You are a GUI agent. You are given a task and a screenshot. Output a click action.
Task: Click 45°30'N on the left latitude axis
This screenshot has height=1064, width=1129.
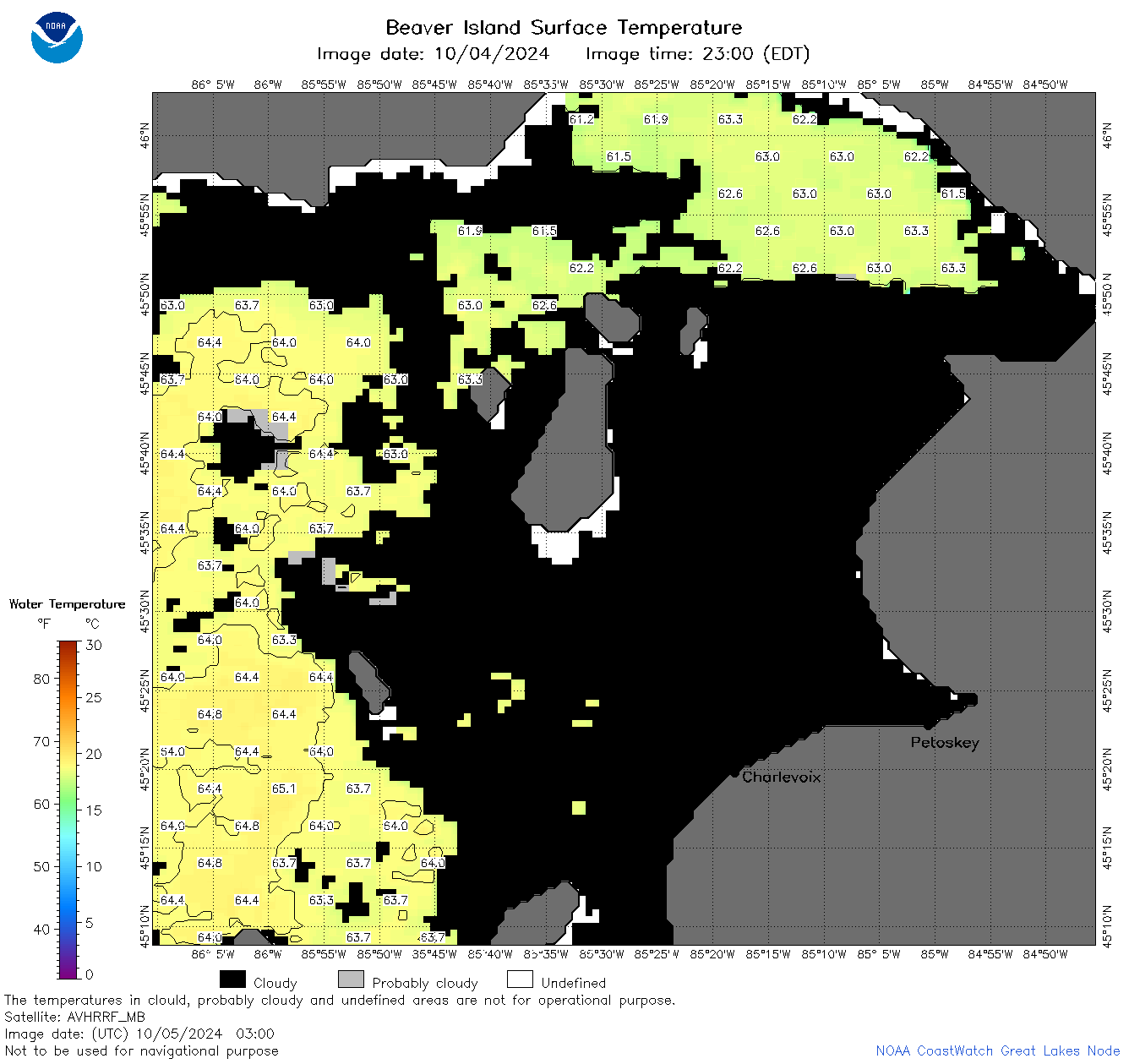(145, 611)
